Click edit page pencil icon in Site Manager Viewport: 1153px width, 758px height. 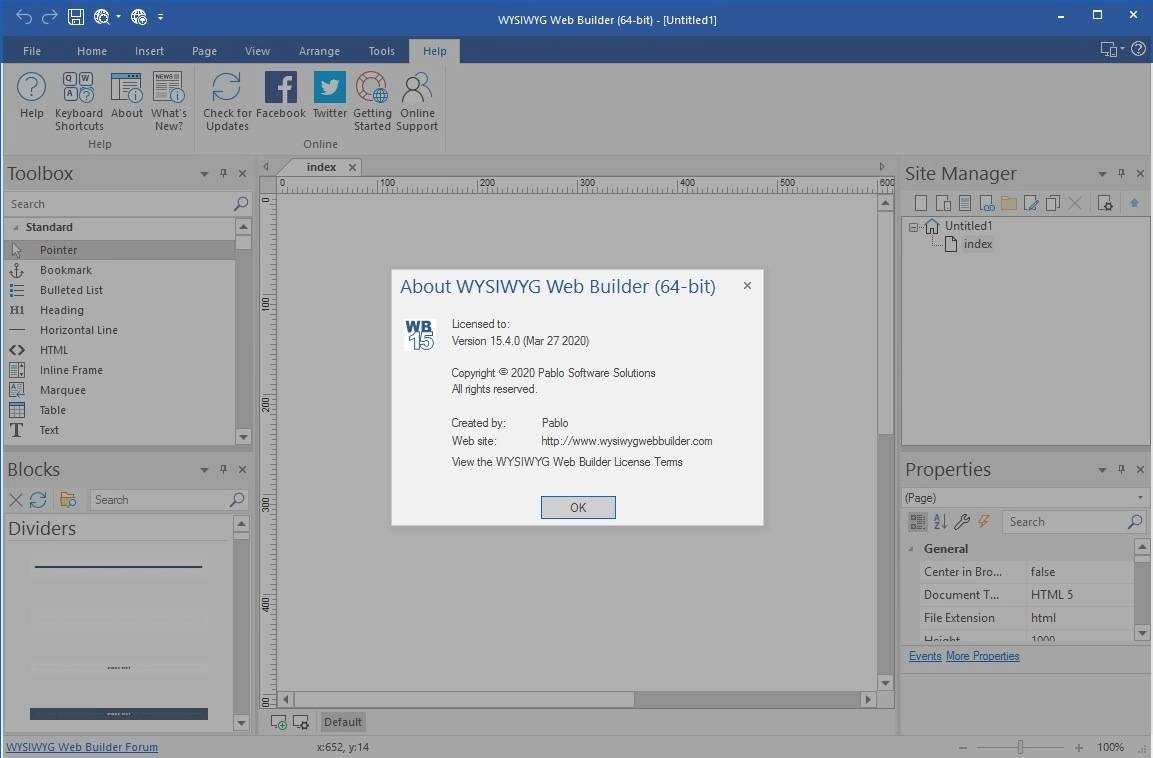click(x=1031, y=203)
